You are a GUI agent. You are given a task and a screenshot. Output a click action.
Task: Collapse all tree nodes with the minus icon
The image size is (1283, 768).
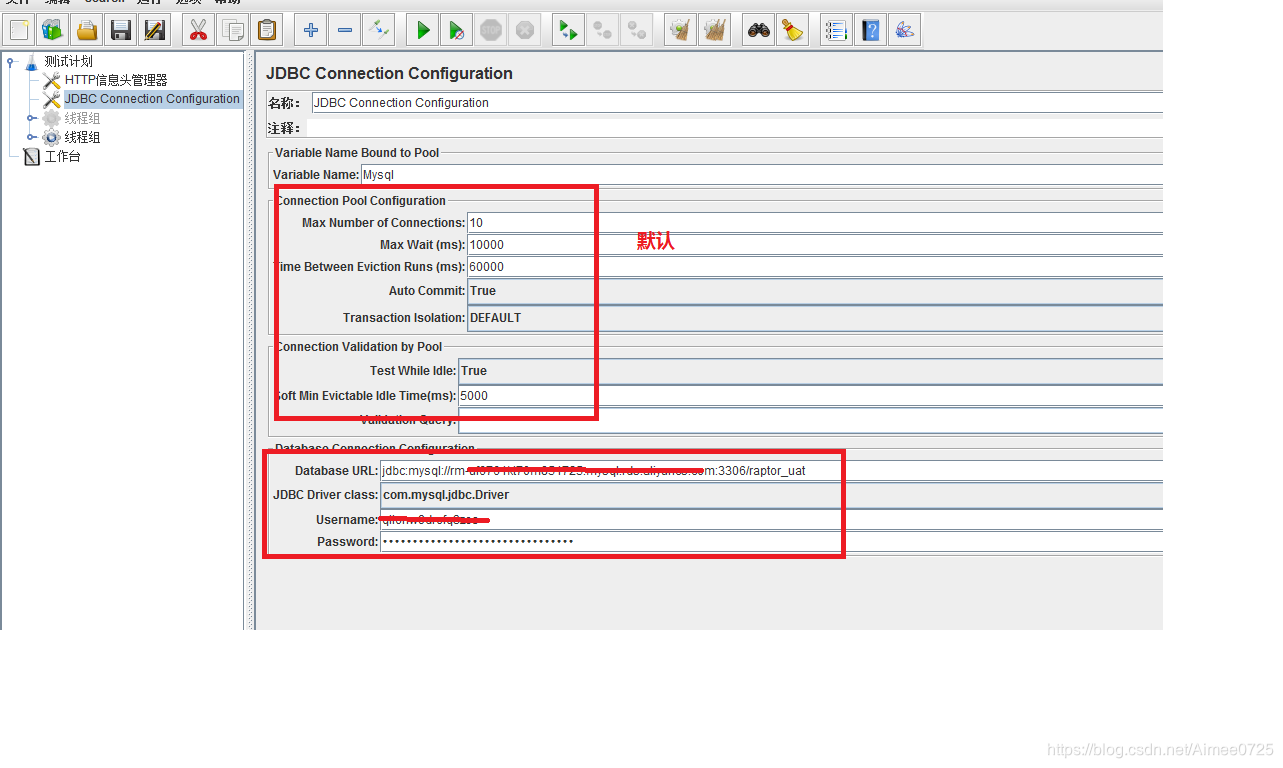coord(345,30)
